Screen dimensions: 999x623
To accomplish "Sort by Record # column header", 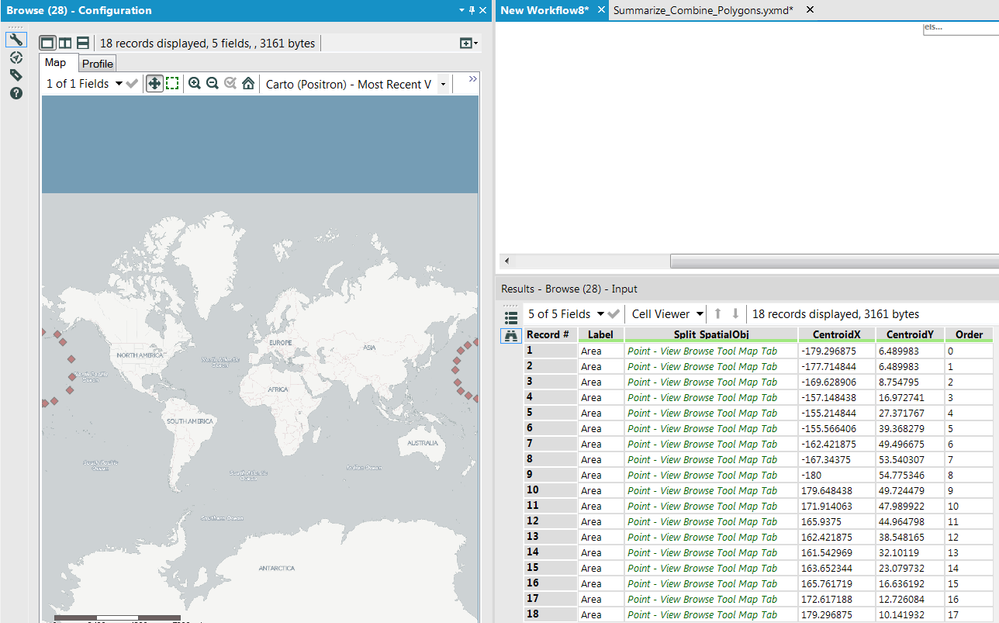I will pyautogui.click(x=549, y=334).
